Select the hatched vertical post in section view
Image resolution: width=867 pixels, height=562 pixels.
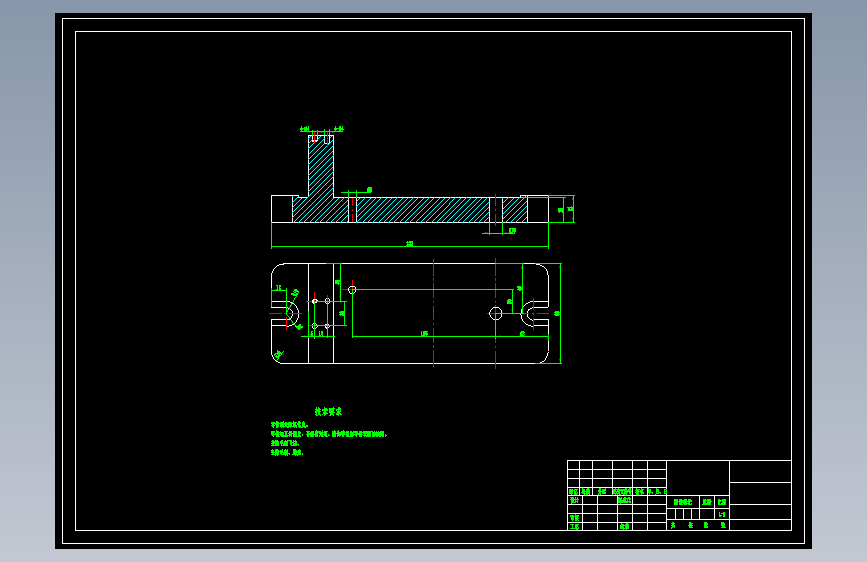pos(321,166)
